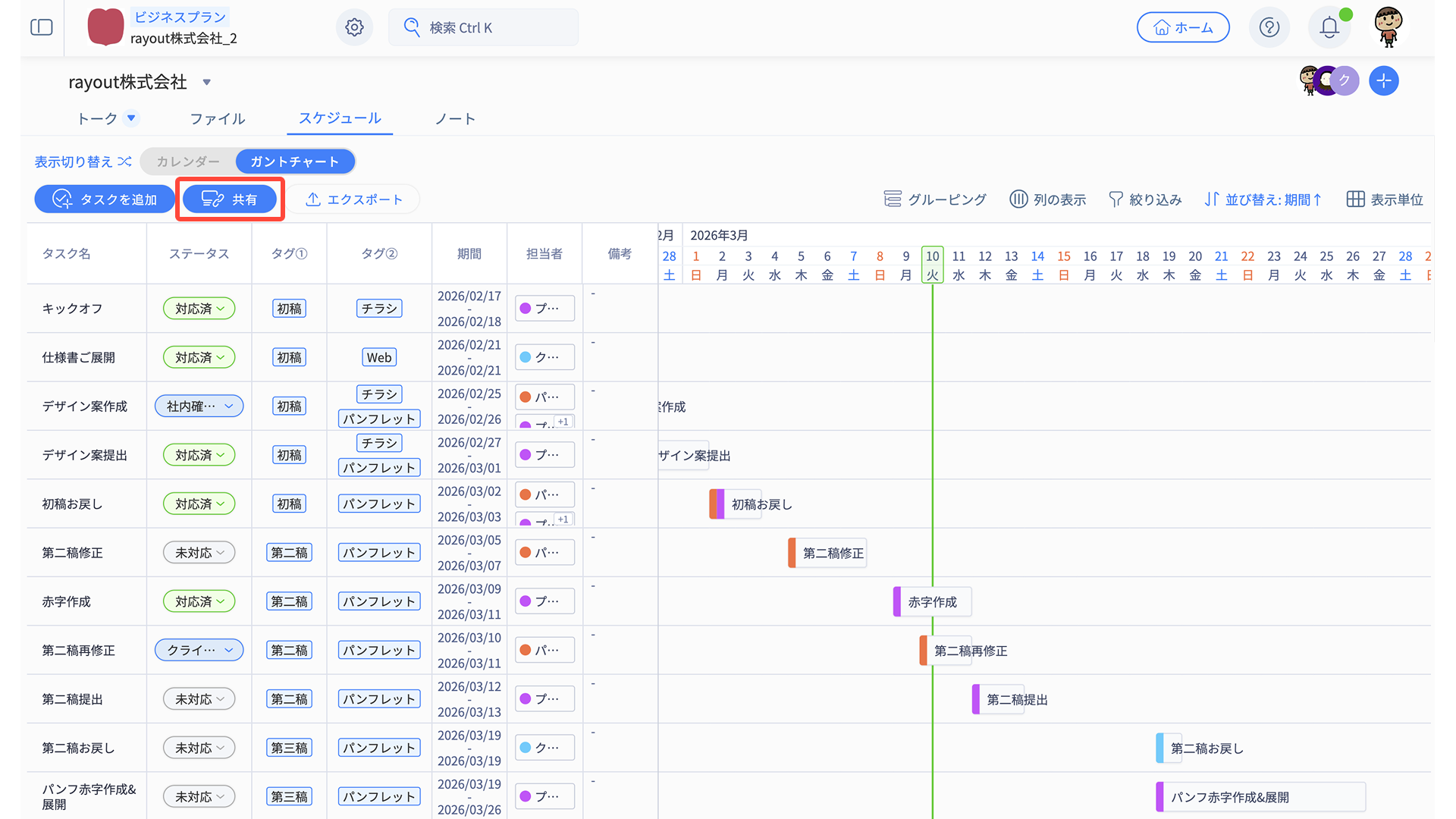
Task: Click the タスクを追加 button
Action: (105, 199)
